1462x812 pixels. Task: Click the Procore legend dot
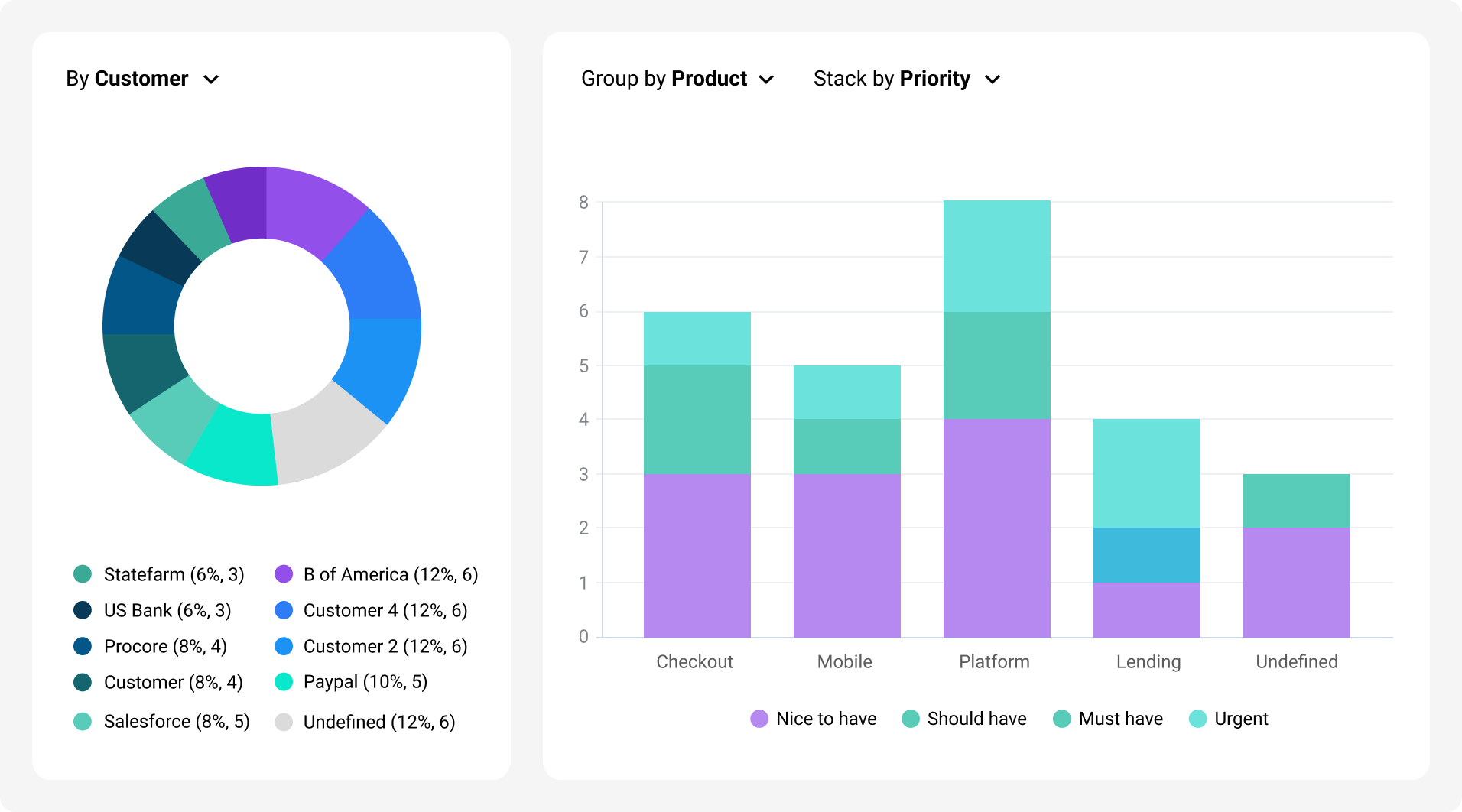coord(83,646)
